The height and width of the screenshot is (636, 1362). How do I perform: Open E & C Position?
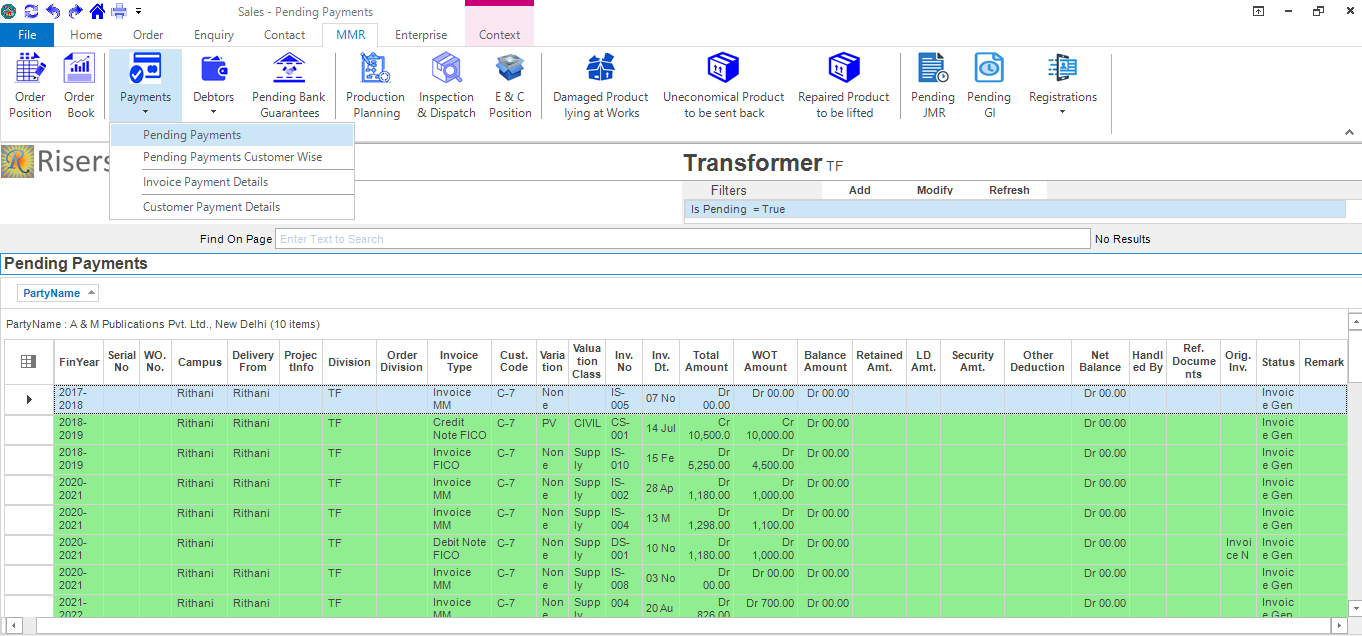[510, 86]
